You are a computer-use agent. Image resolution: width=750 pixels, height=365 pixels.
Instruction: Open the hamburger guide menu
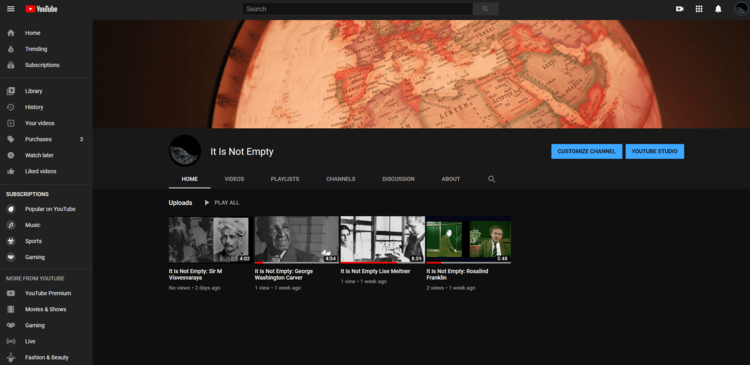(11, 9)
